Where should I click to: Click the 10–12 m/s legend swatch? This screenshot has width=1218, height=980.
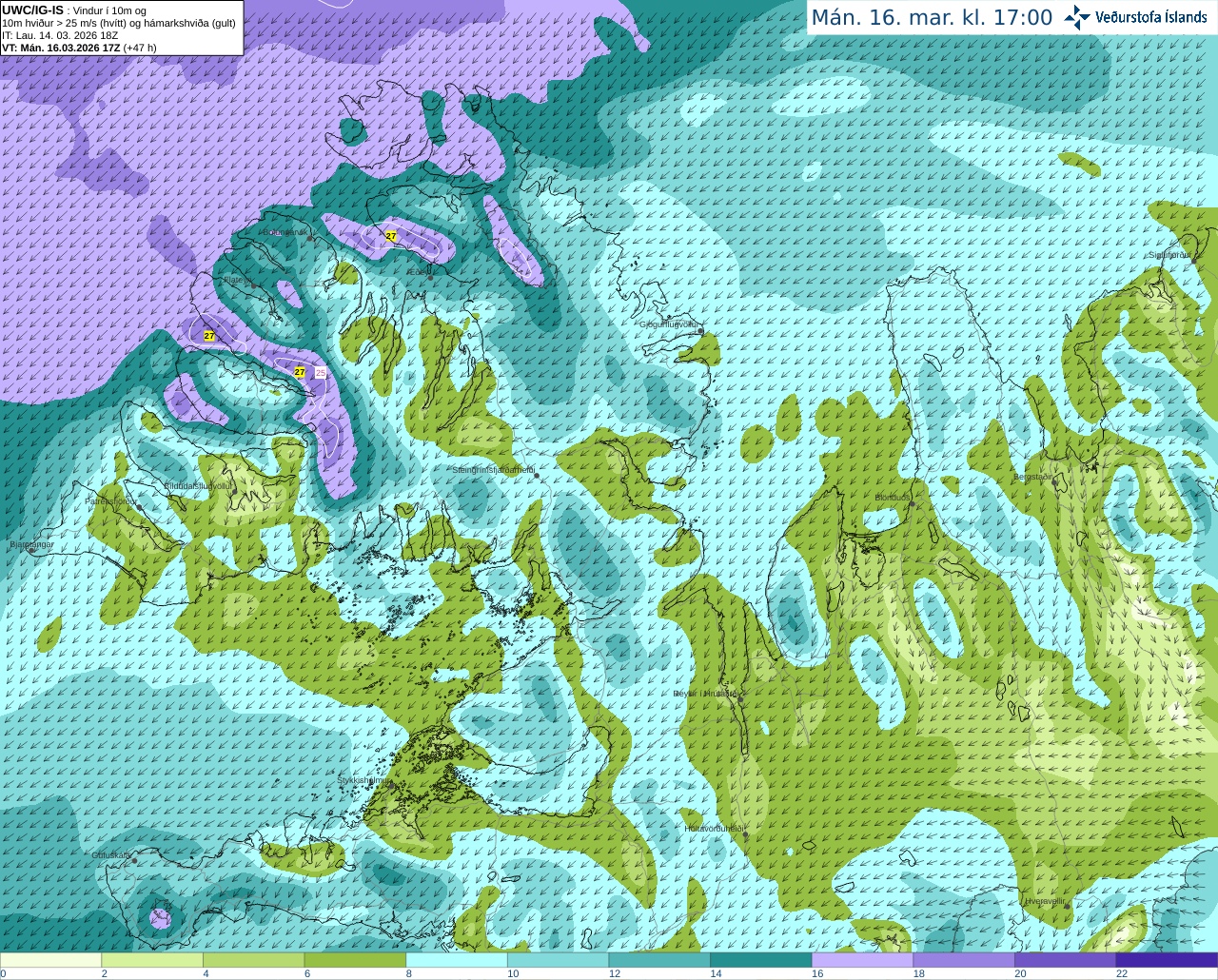(558, 960)
